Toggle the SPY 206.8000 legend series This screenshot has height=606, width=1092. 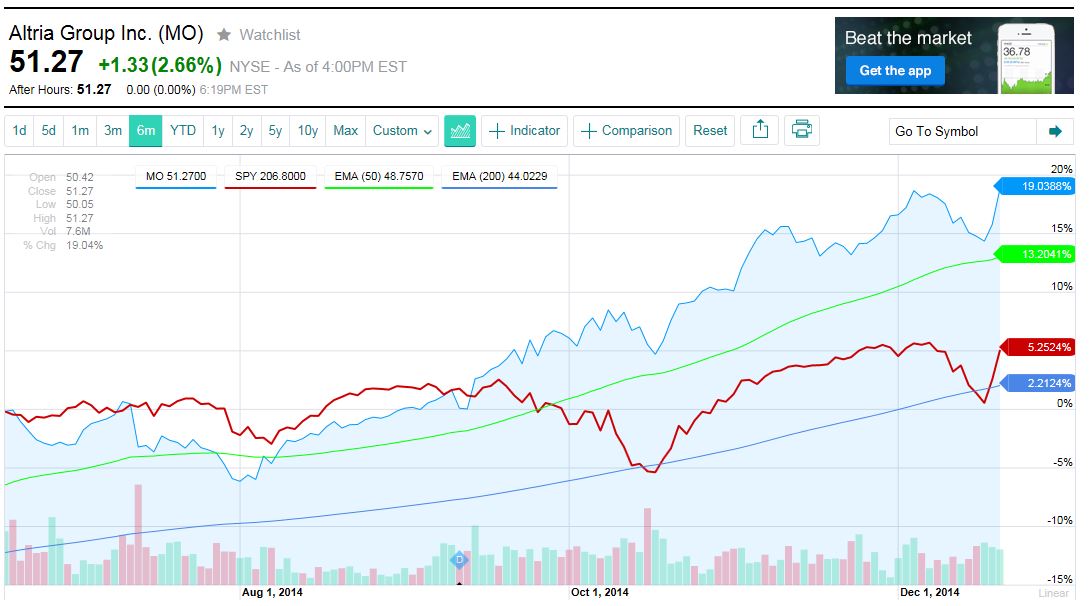[x=270, y=176]
